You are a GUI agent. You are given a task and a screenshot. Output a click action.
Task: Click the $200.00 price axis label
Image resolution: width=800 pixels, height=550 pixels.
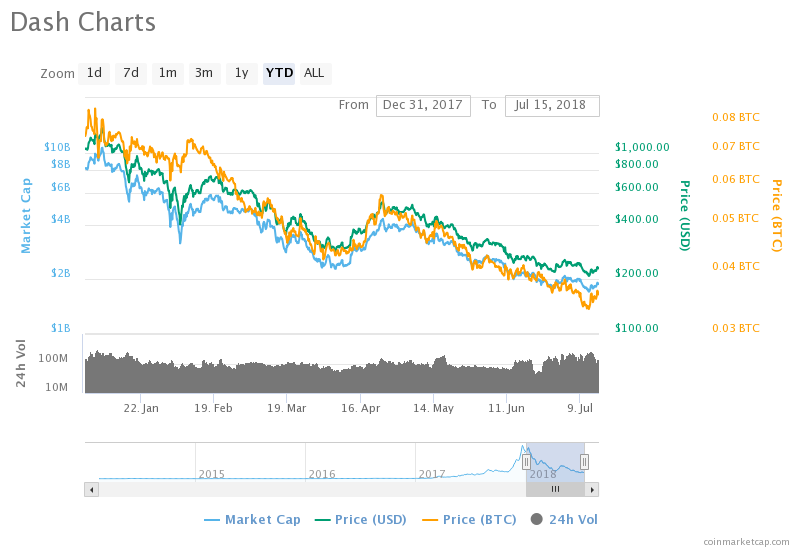point(636,273)
